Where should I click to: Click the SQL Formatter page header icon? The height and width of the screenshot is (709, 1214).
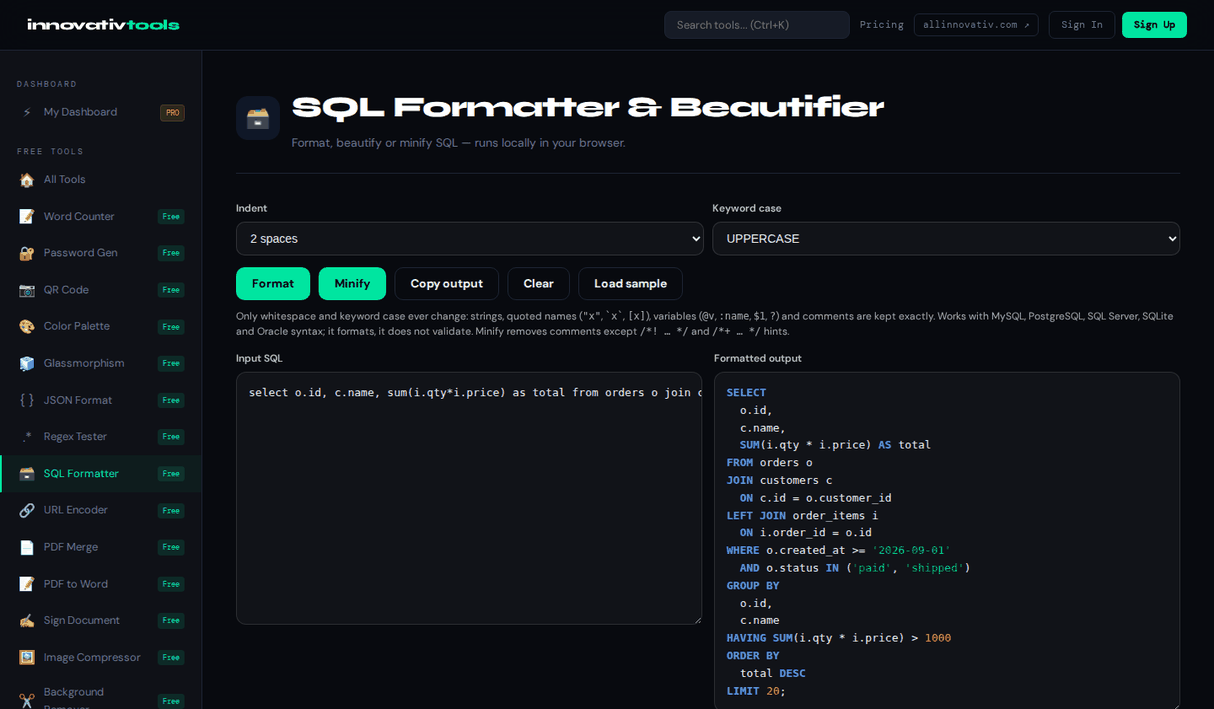click(x=258, y=118)
